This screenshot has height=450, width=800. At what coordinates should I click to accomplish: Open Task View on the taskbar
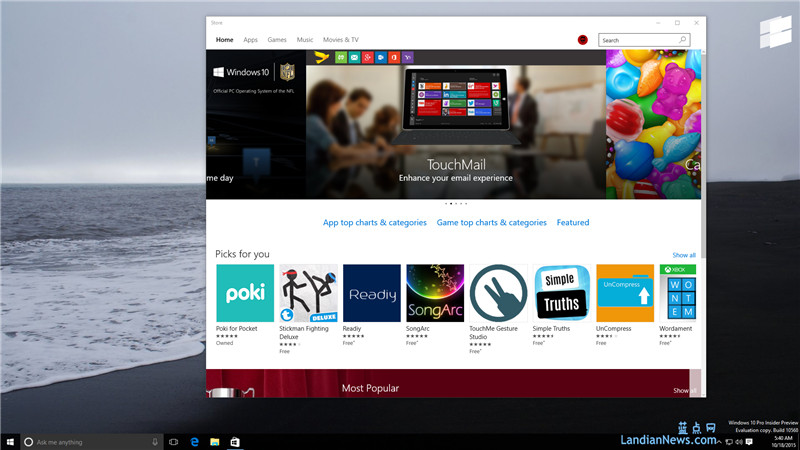(x=173, y=442)
